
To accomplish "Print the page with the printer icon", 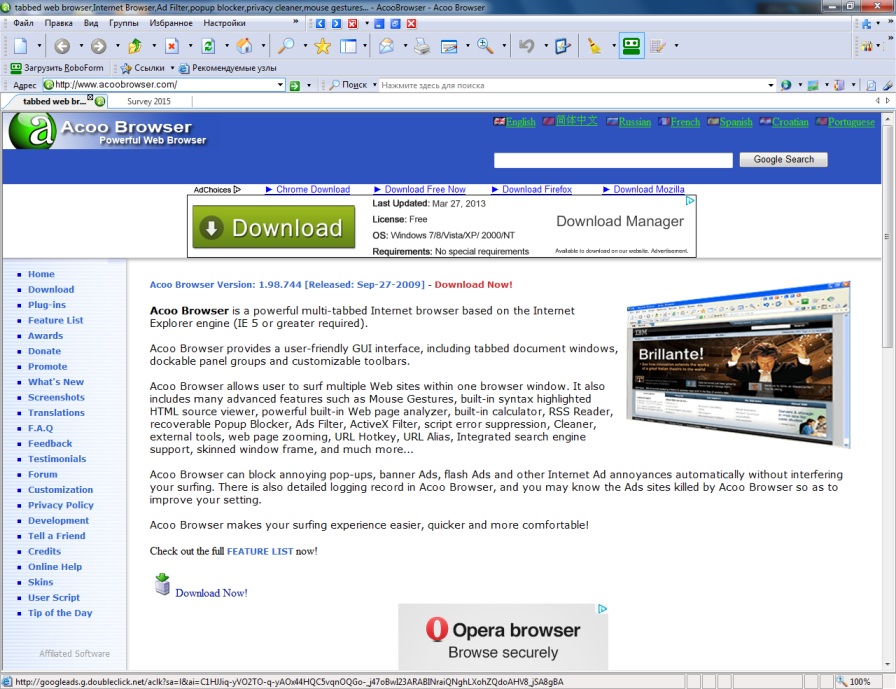I will pos(422,46).
